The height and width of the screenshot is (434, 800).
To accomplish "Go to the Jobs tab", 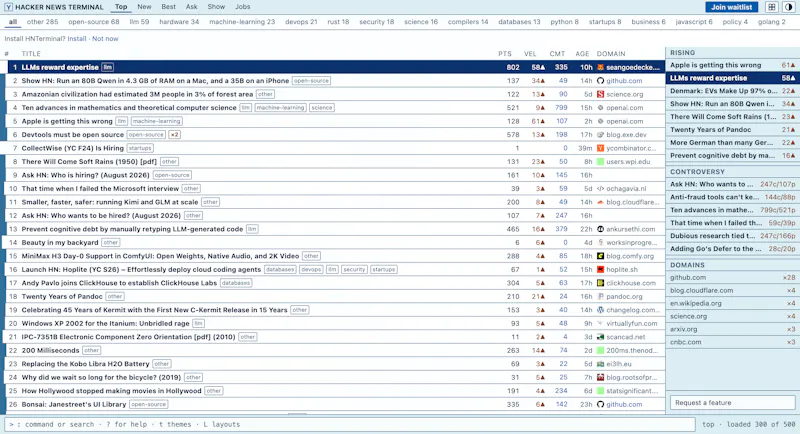I will [x=243, y=7].
